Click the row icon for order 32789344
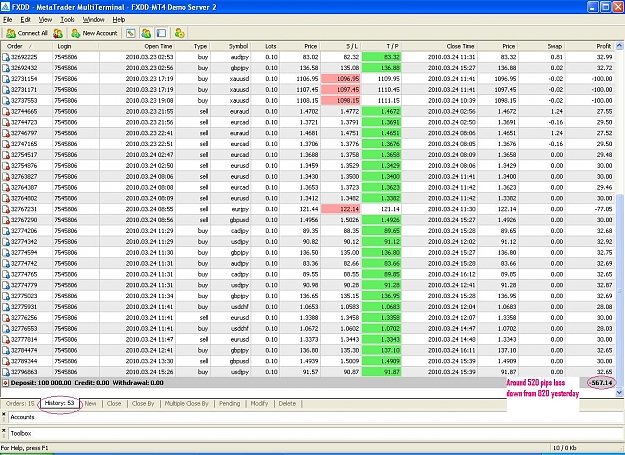Screen dimensions: 625x455 [6, 361]
